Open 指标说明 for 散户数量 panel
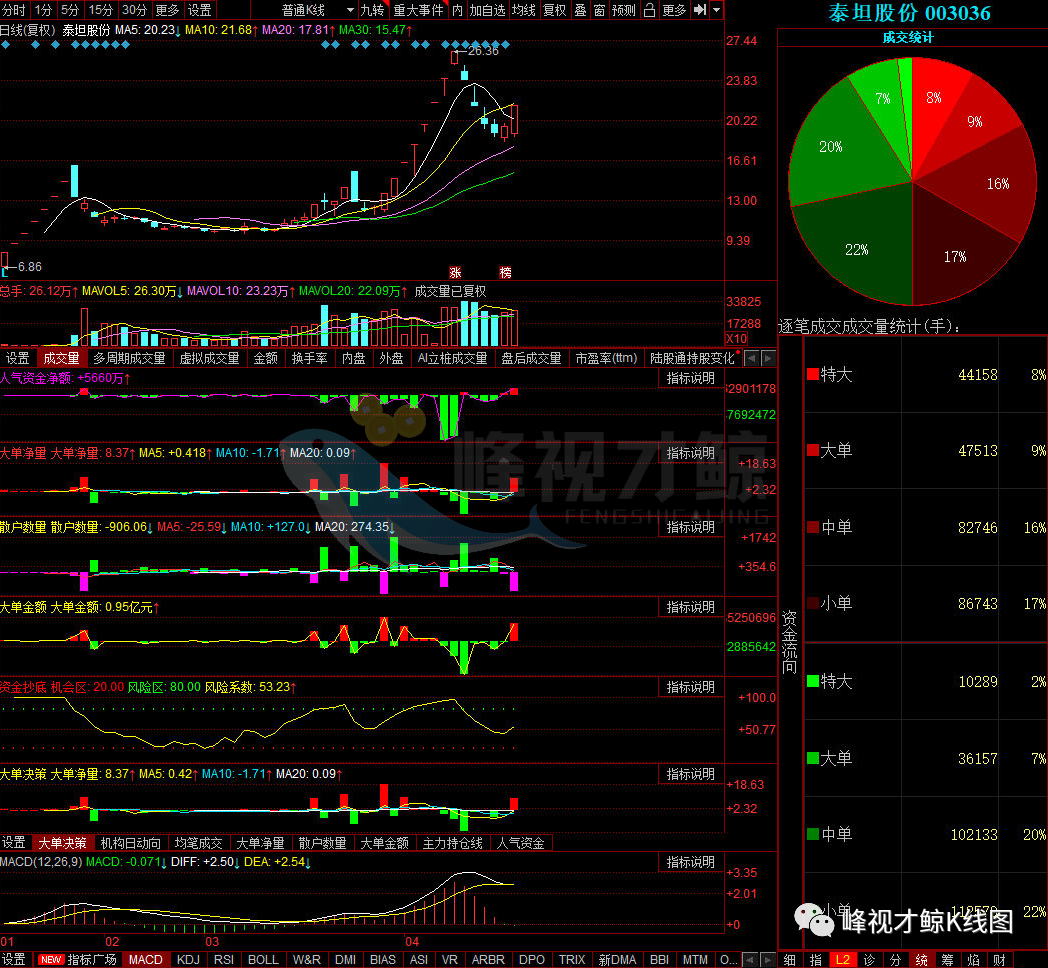Viewport: 1048px width, 968px height. click(x=691, y=527)
